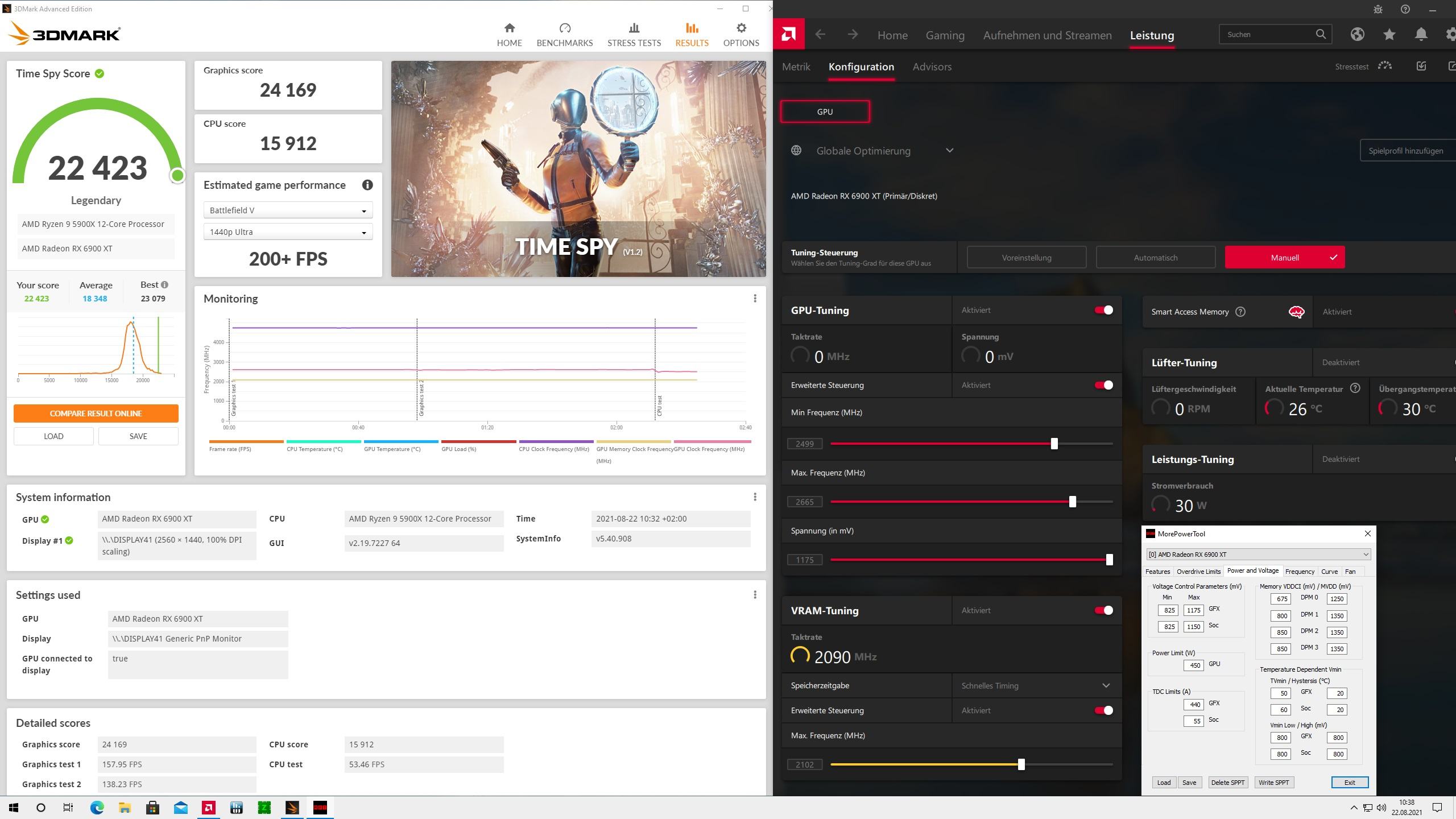Click the Exit button in MorePowerTool
The height and width of the screenshot is (819, 1456).
coord(1349,783)
